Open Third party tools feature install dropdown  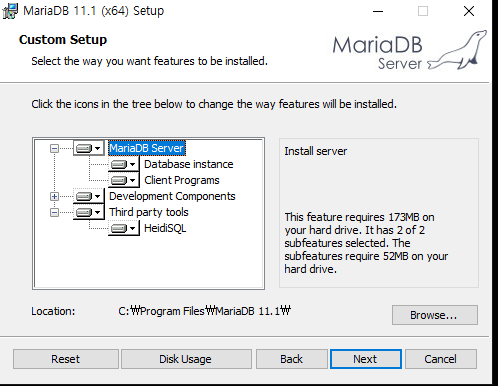click(88, 212)
